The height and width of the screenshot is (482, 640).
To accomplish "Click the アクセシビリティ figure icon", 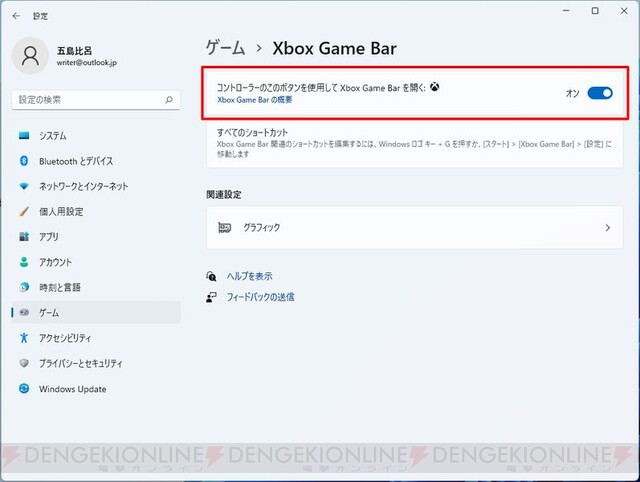I will click(x=24, y=338).
